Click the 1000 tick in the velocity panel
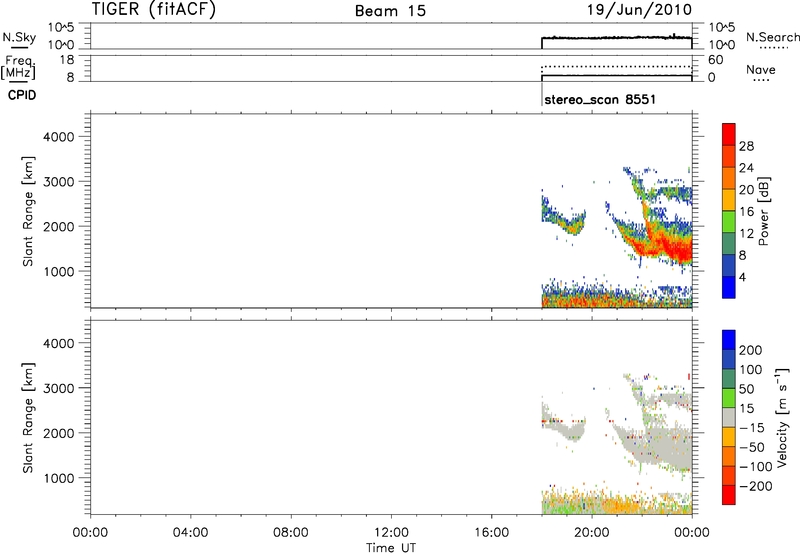This screenshot has height=554, width=800. (59, 478)
